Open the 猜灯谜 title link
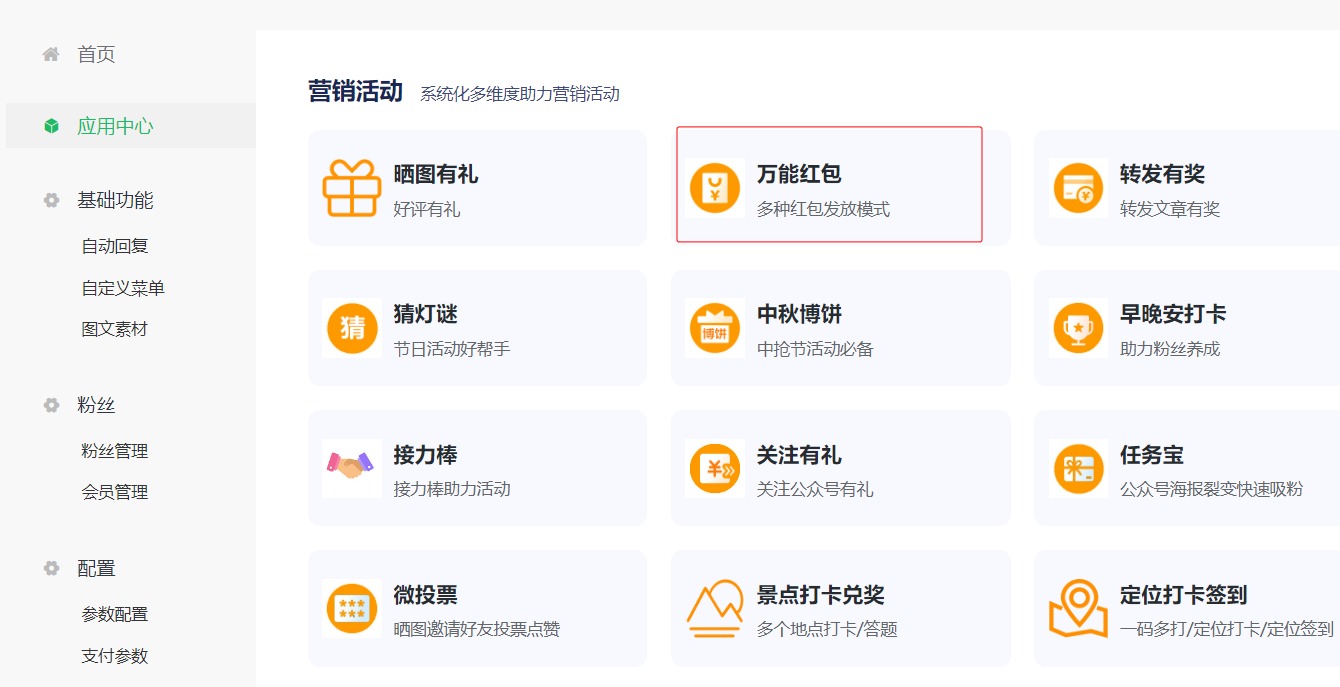Viewport: 1340px width, 687px height. [x=425, y=314]
